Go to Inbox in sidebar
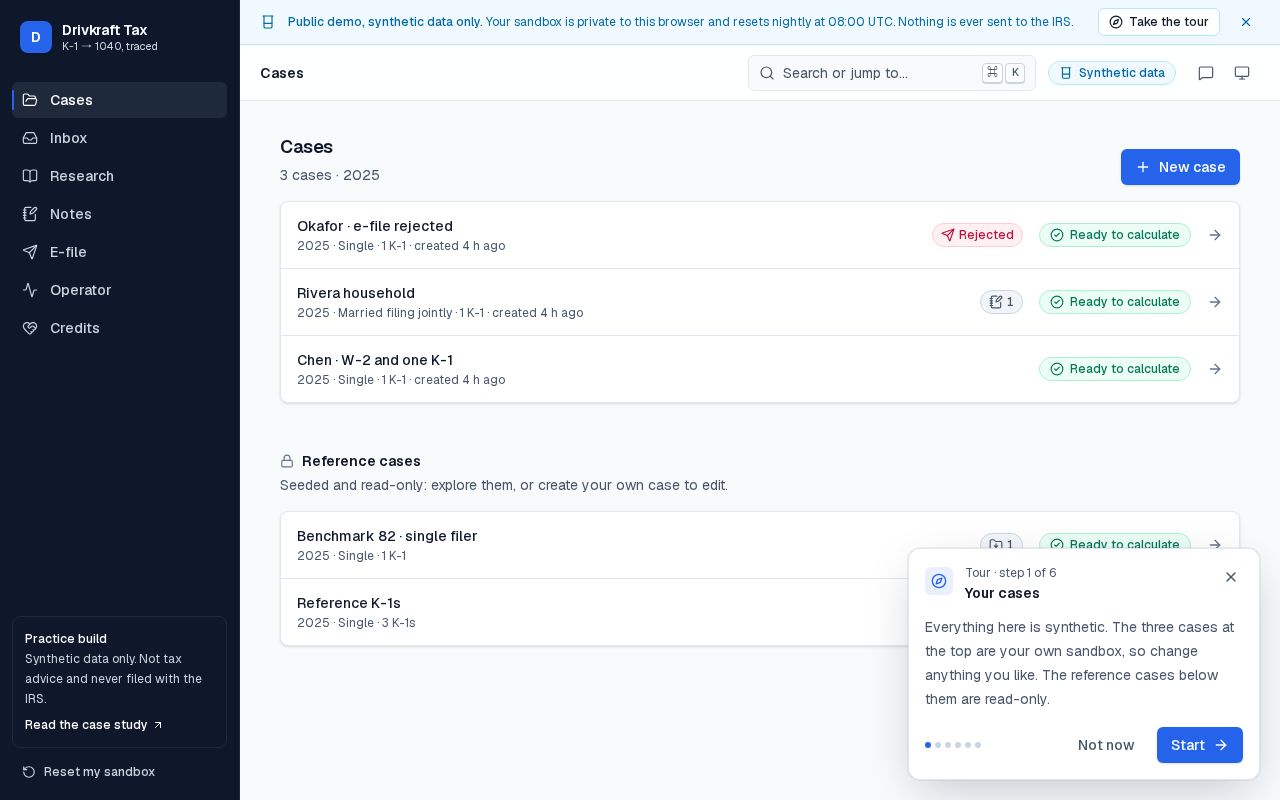This screenshot has height=800, width=1280. click(x=119, y=138)
